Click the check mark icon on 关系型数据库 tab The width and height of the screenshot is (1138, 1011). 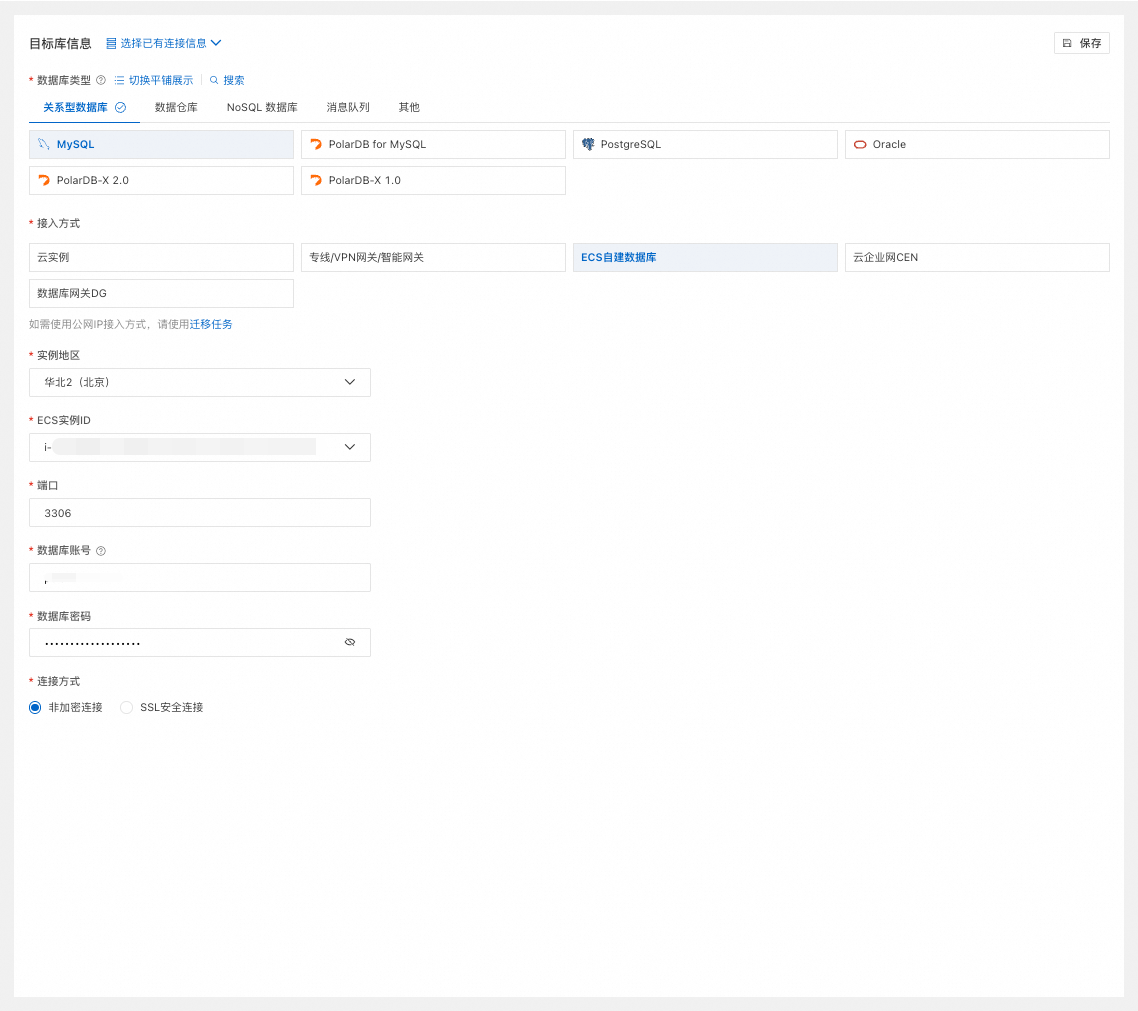click(x=120, y=107)
